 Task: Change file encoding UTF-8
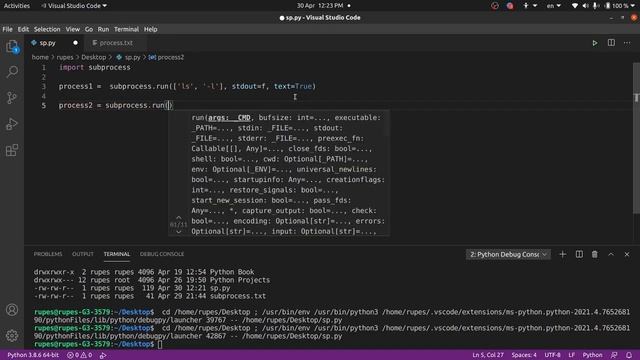tap(552, 355)
